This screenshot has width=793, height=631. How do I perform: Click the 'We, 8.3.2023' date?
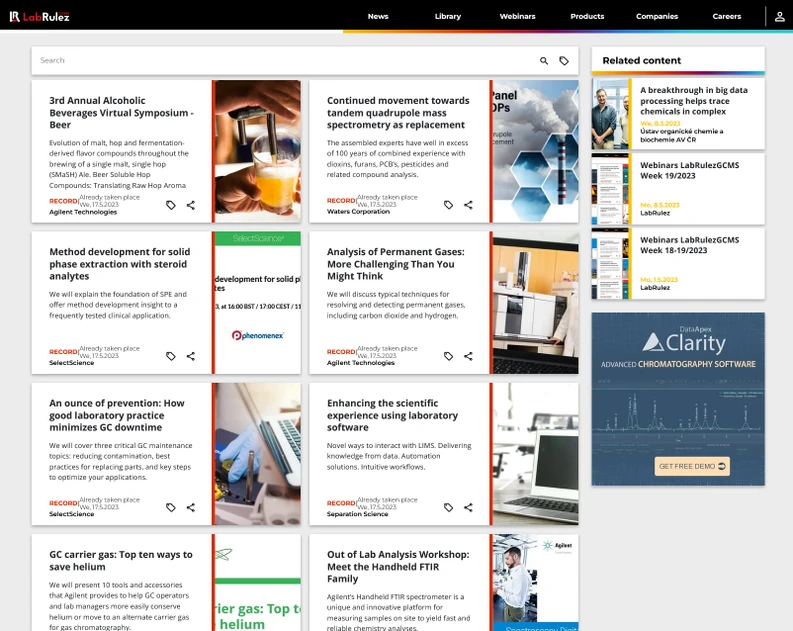[660, 123]
